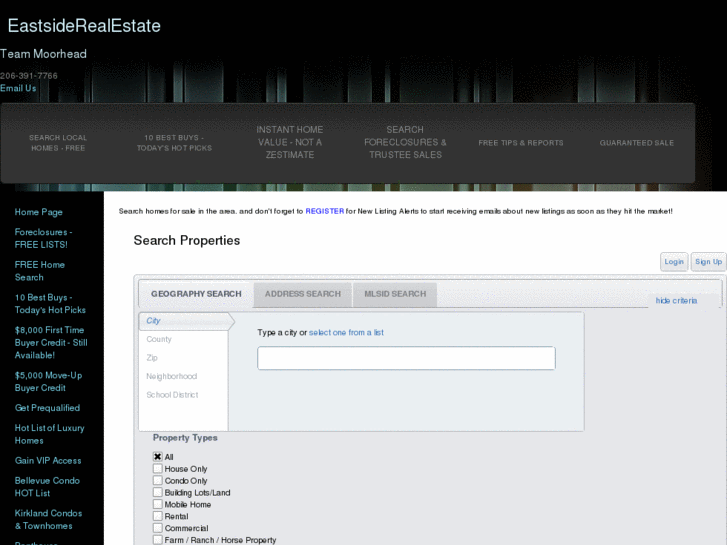
Task: Enable the Commercial checkbox
Action: click(x=158, y=528)
